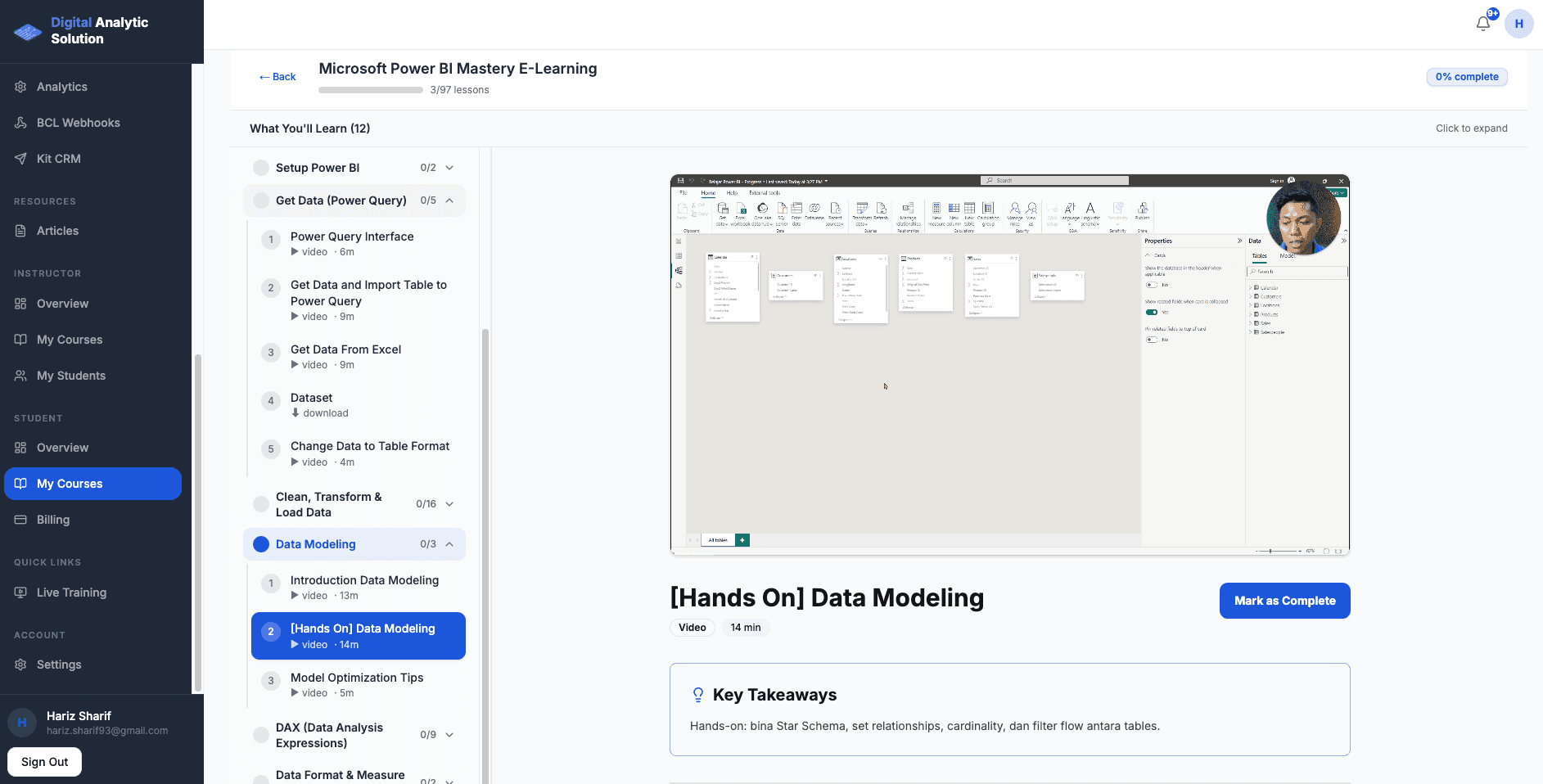Open the Dataset download lesson
1543x784 pixels.
(358, 405)
